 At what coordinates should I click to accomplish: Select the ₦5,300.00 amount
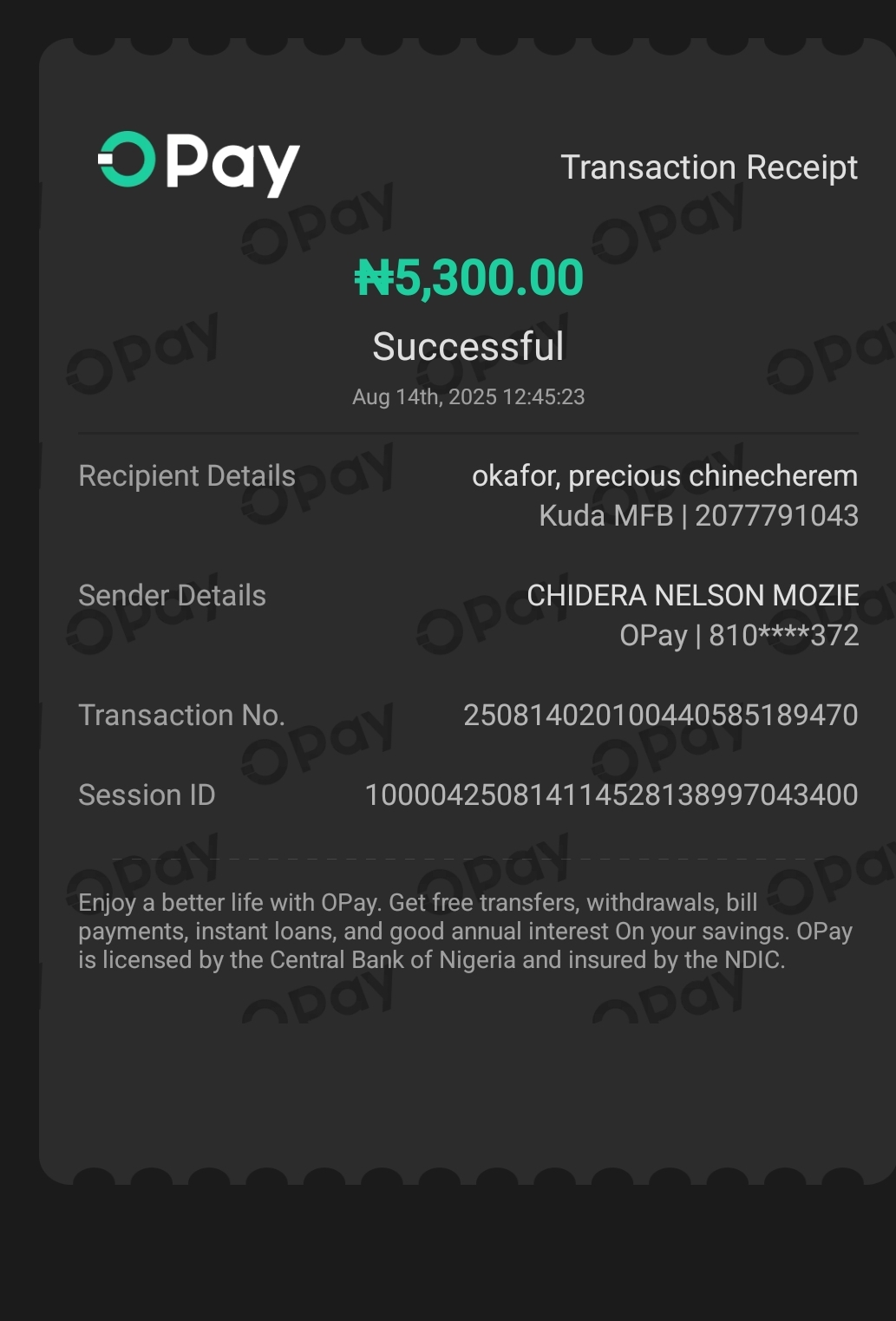468,278
